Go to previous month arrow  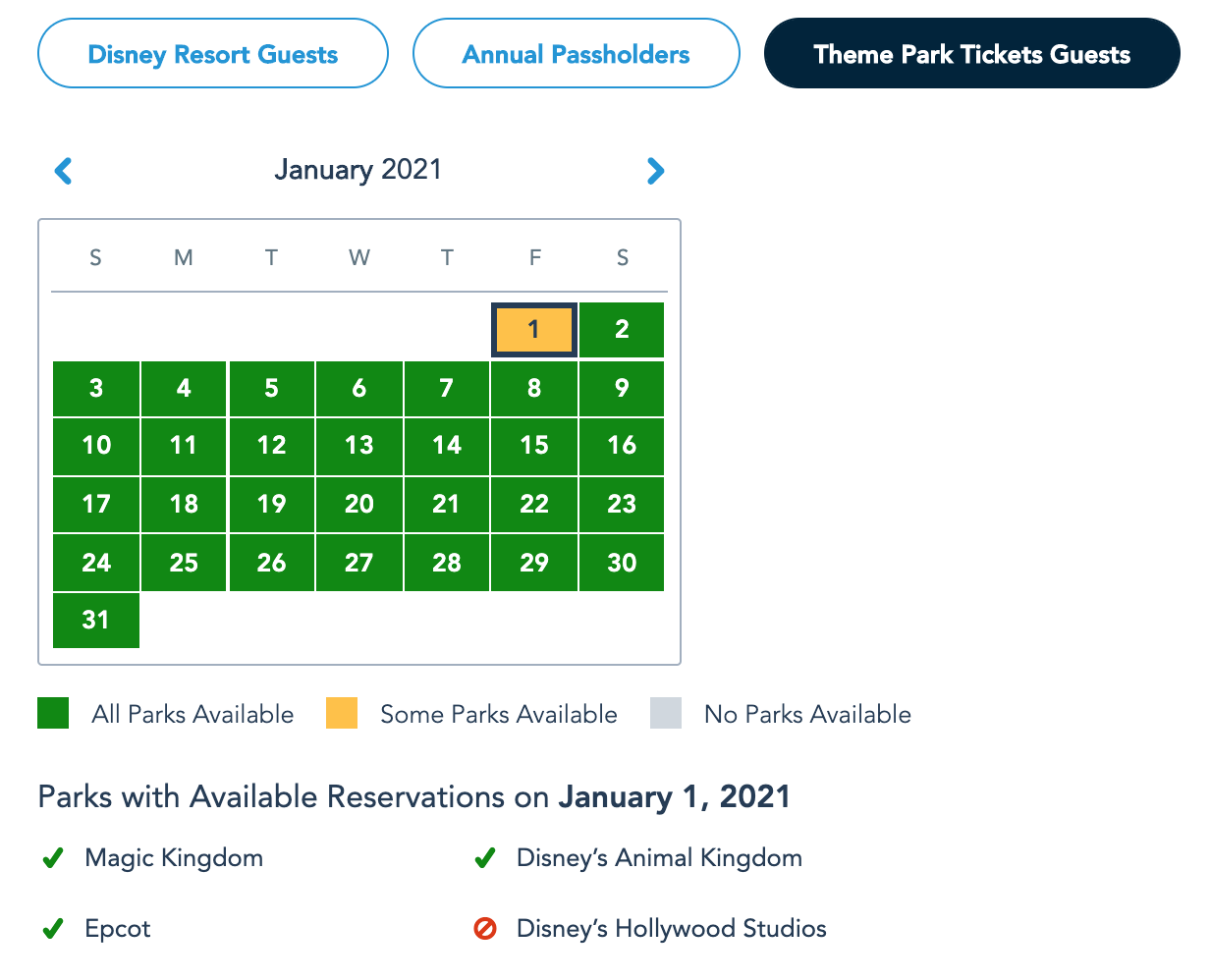[x=64, y=171]
